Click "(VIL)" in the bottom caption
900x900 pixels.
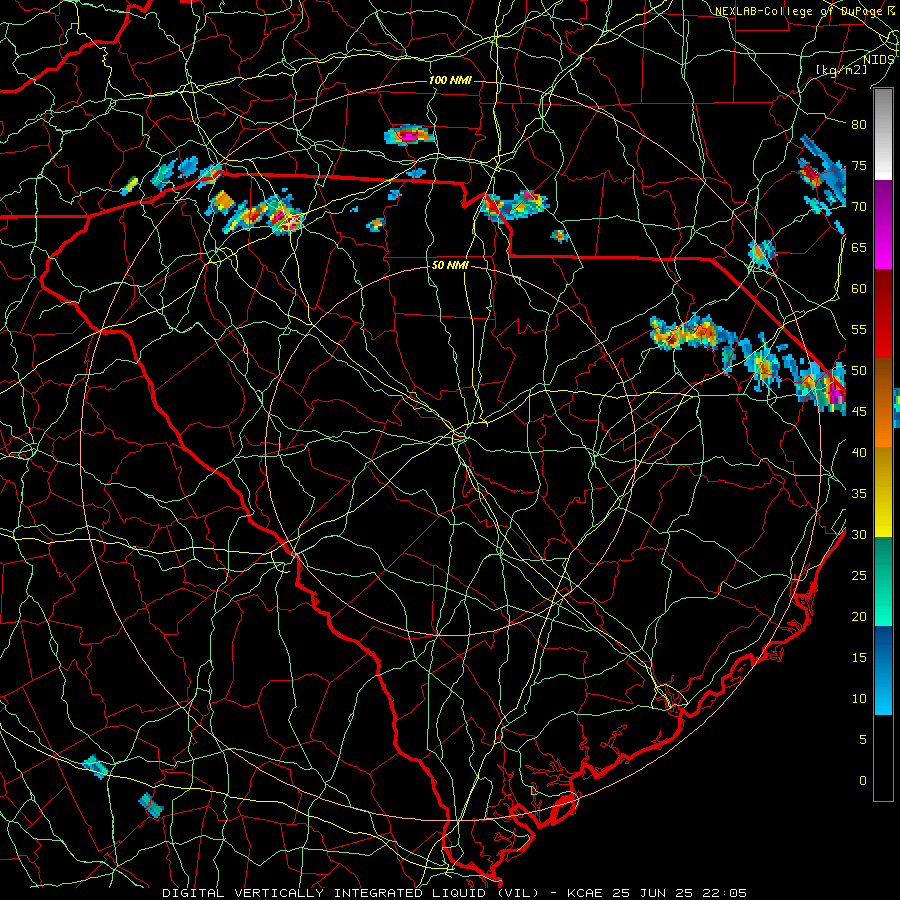518,893
